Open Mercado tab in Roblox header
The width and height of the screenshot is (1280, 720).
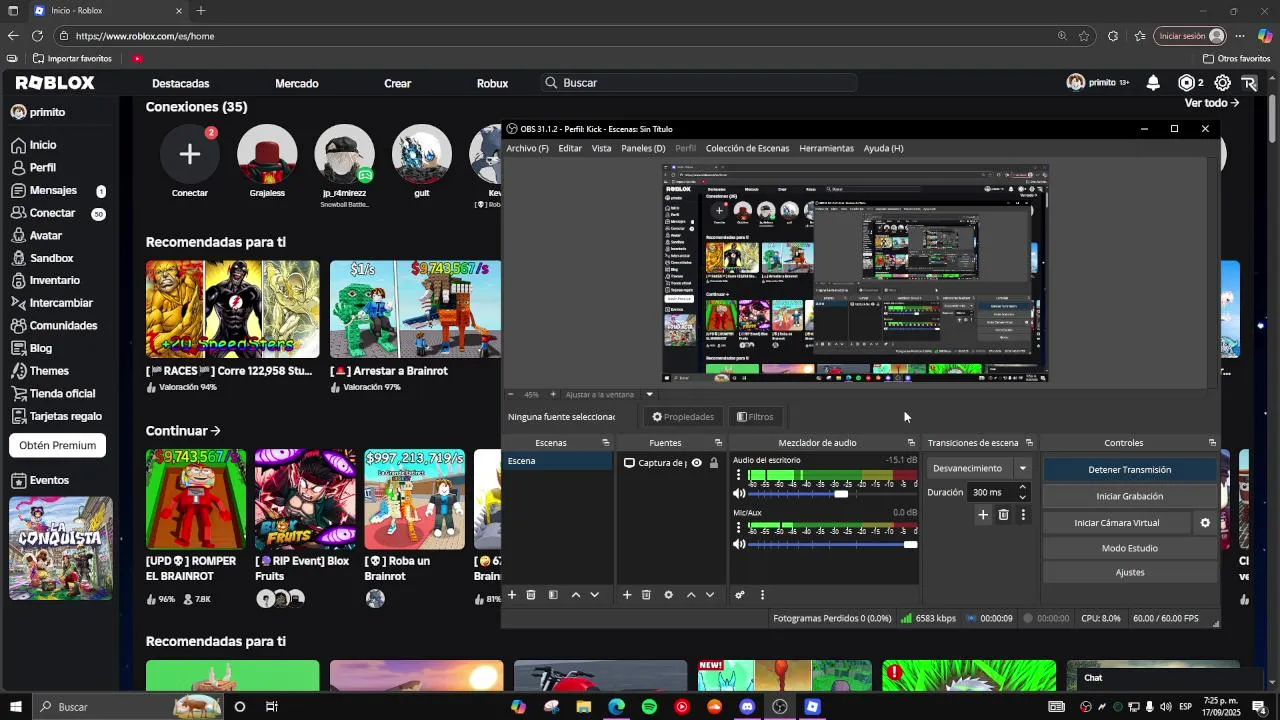coord(297,83)
